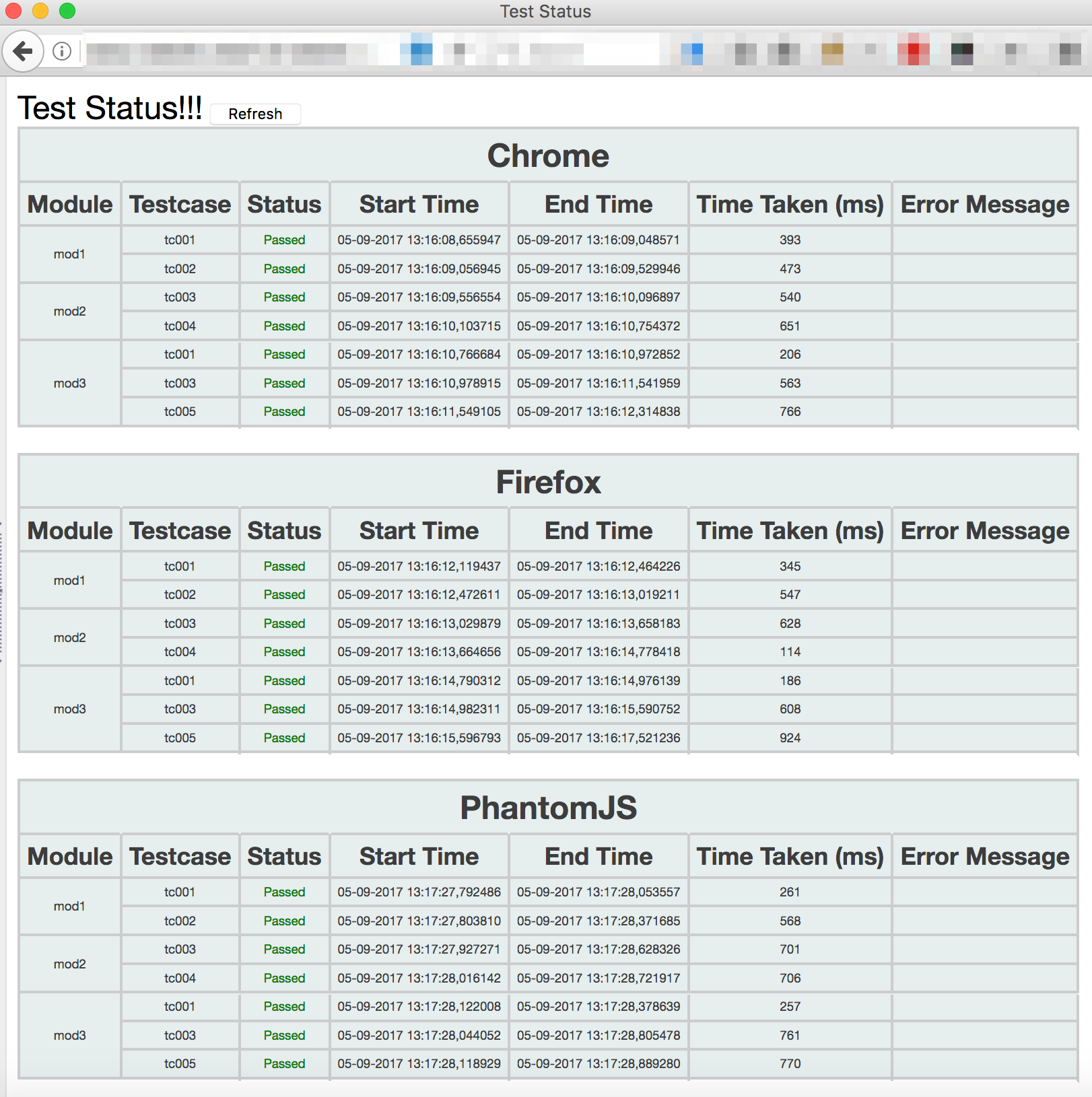Click the PhantomJS table title
The height and width of the screenshot is (1097, 1092).
[549, 808]
